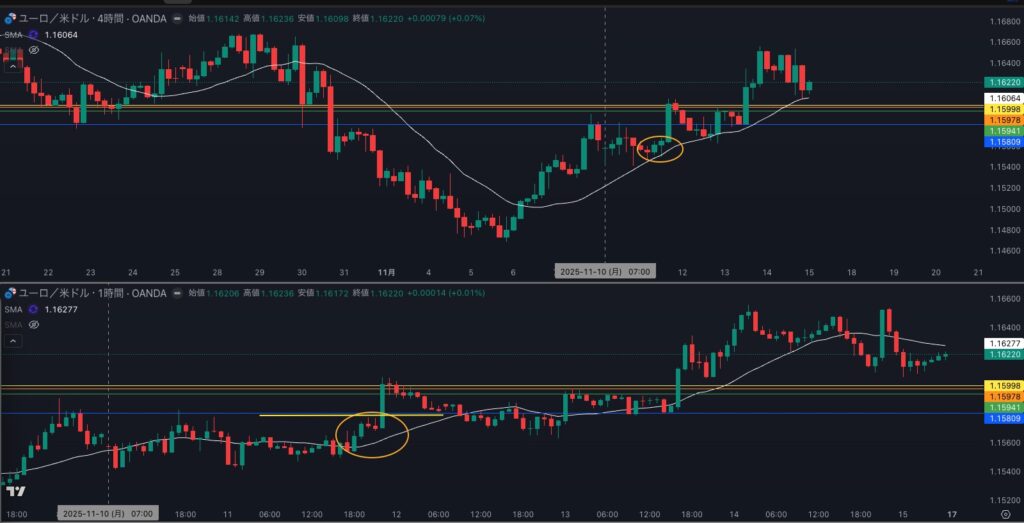Click the SMA indicator icon on the 4-hour chart
Image resolution: width=1024 pixels, height=523 pixels.
tap(33, 34)
